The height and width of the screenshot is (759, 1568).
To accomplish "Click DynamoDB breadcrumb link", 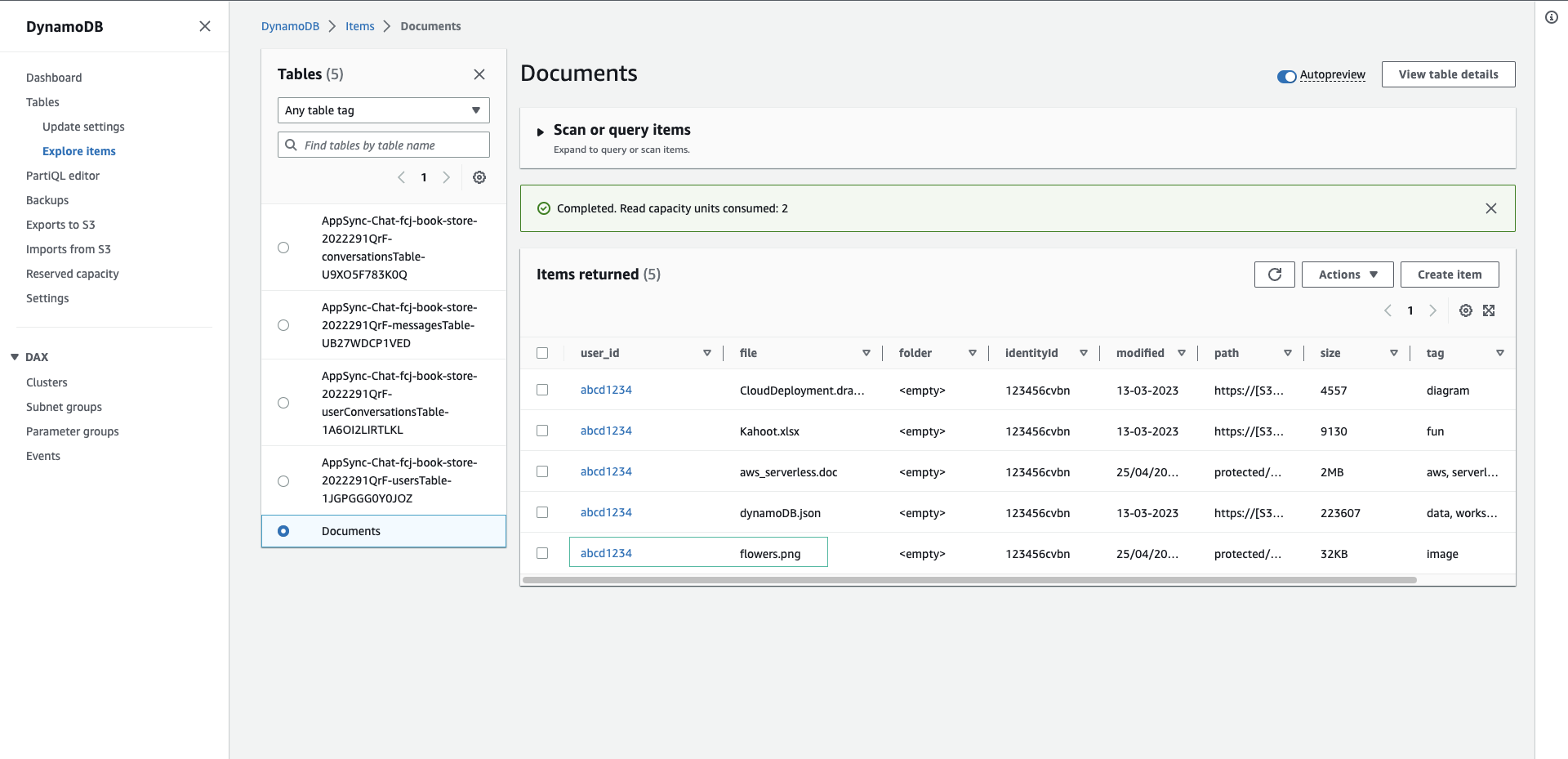I will [x=290, y=26].
